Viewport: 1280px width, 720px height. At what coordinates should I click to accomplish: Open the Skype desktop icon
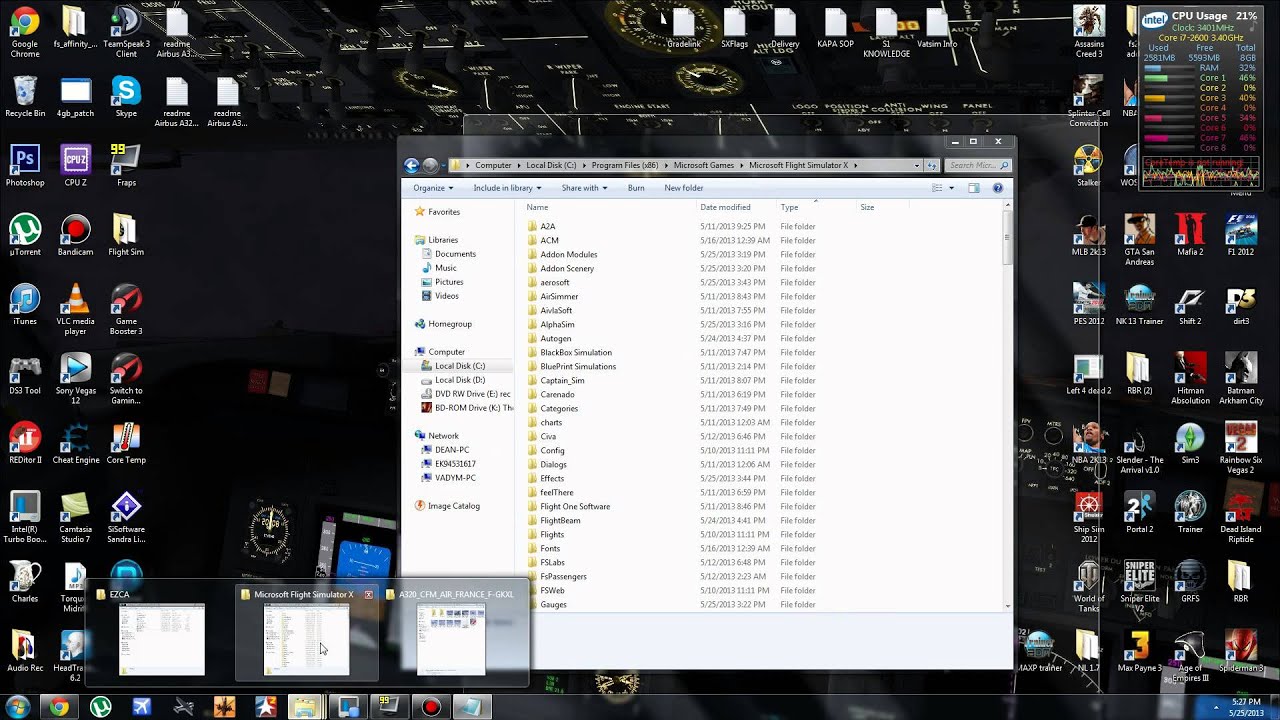126,96
